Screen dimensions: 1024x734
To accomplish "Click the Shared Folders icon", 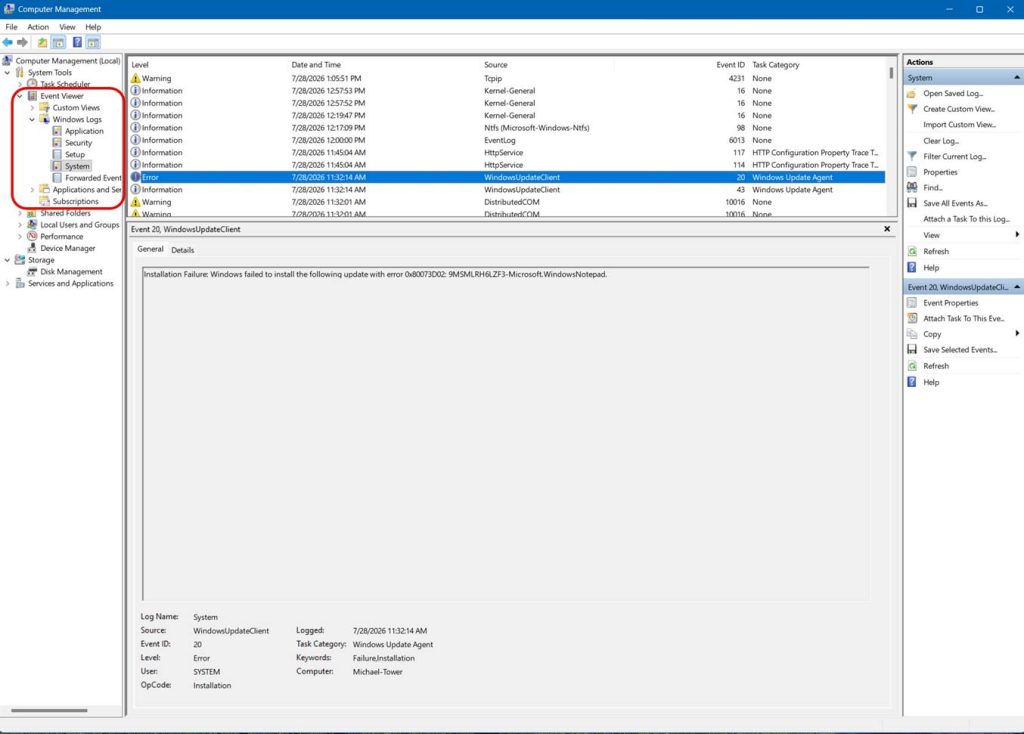I will [x=32, y=213].
